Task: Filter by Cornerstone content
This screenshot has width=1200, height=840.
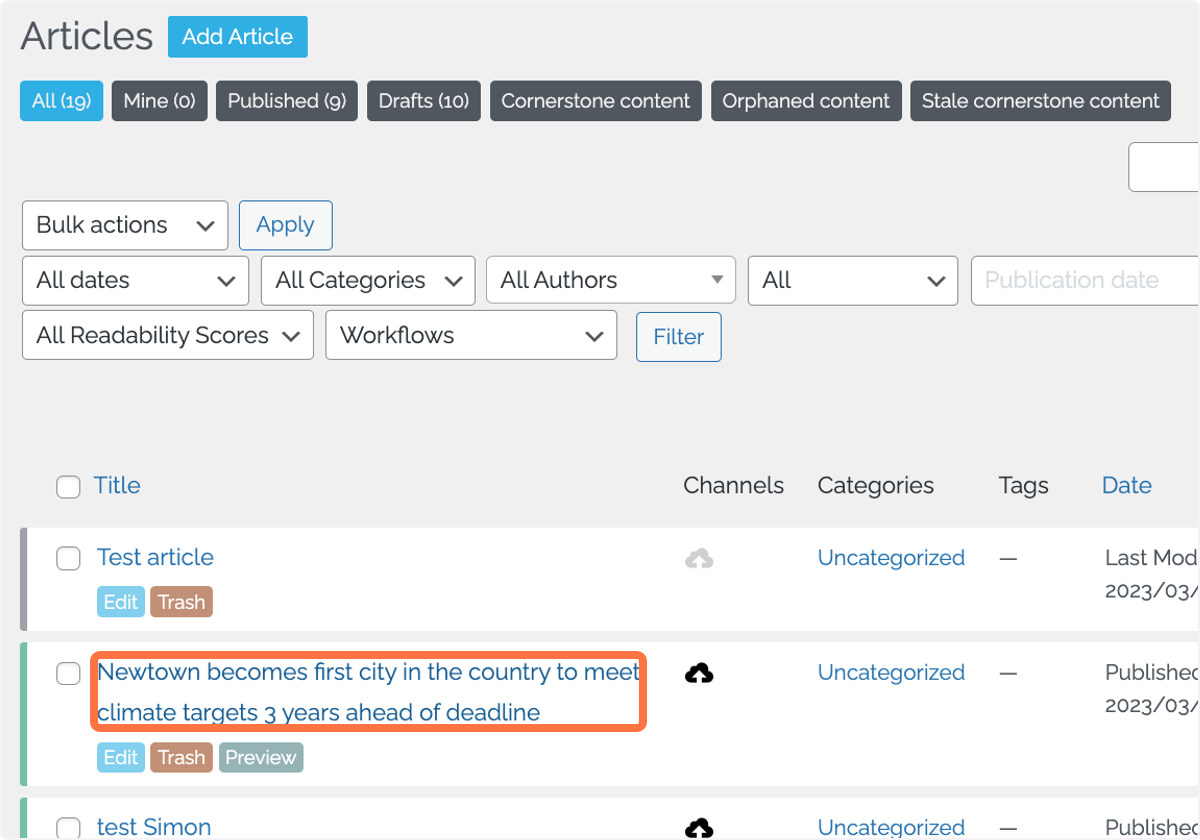Action: click(596, 101)
